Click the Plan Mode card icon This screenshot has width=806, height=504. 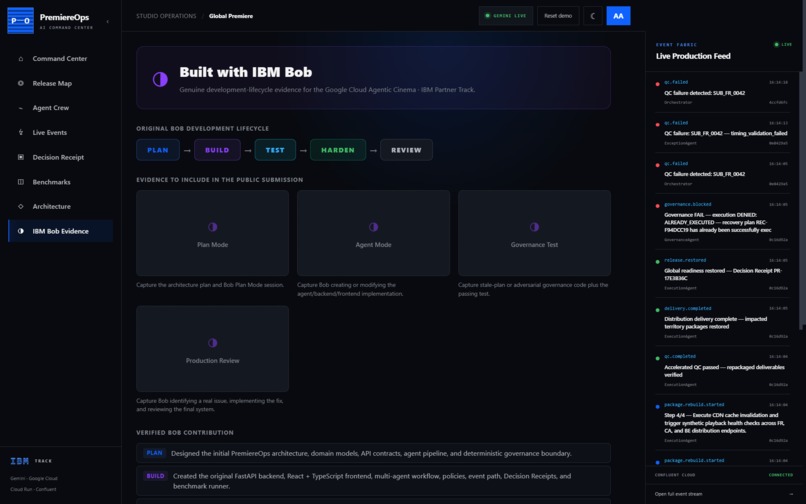(212, 227)
